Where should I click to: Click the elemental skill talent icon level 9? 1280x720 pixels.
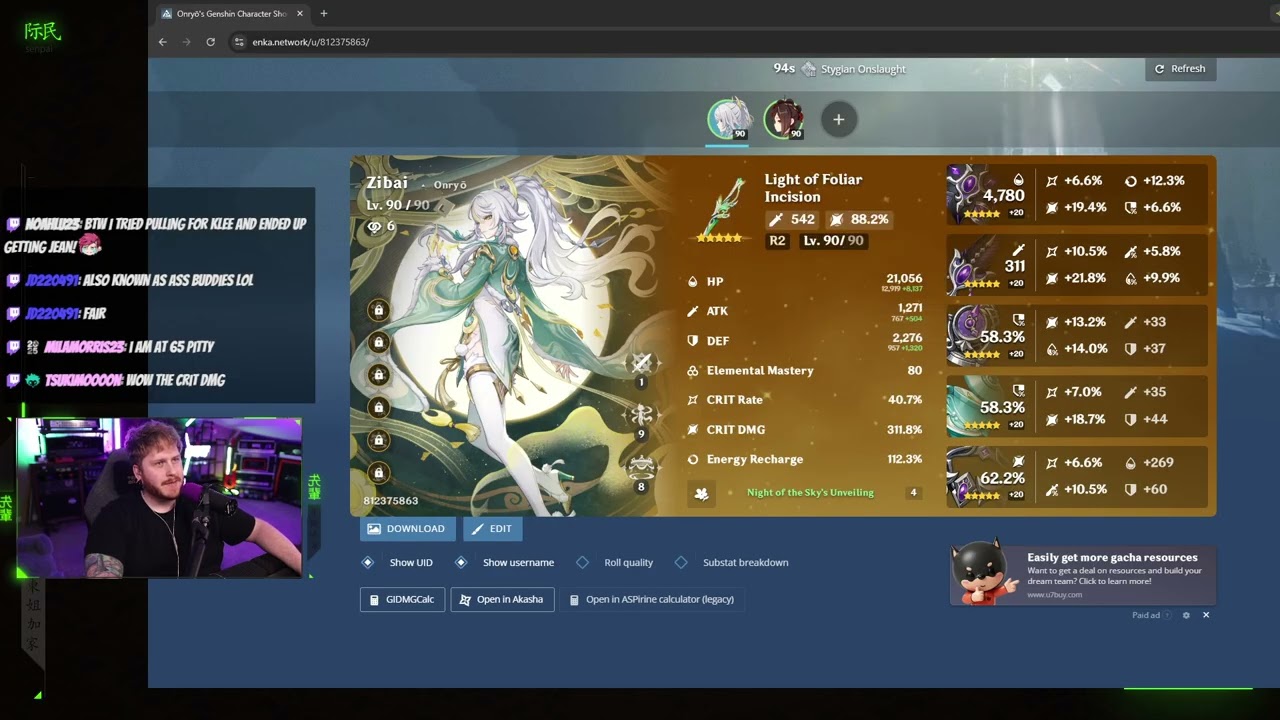coord(641,415)
